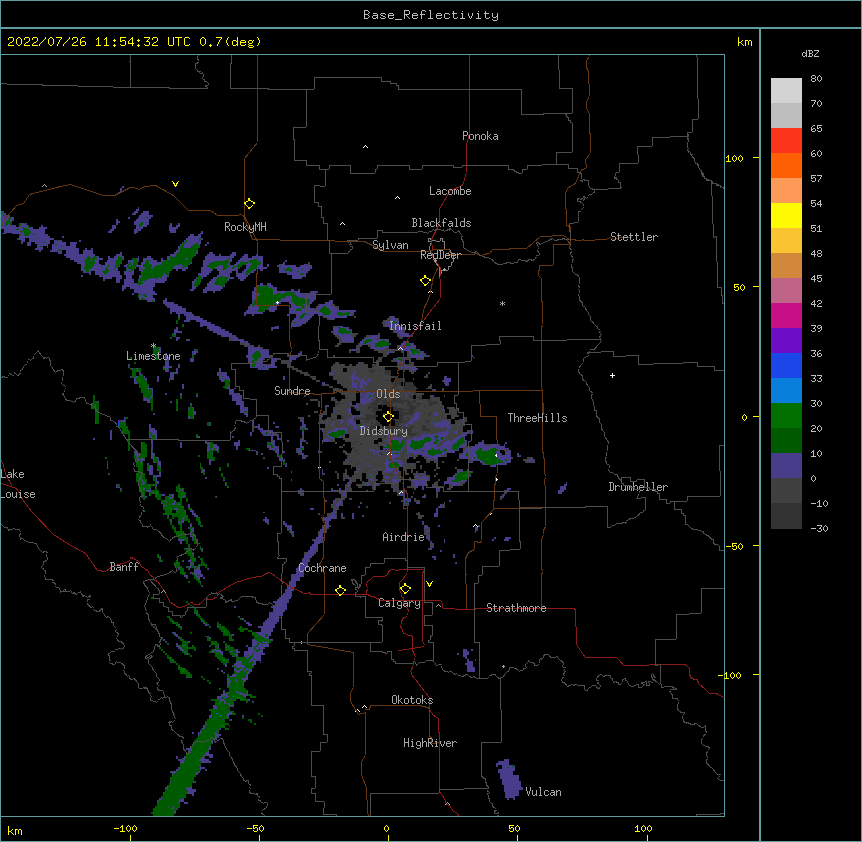Click the -100 tick on bottom axis
The height and width of the screenshot is (842, 862).
125,829
